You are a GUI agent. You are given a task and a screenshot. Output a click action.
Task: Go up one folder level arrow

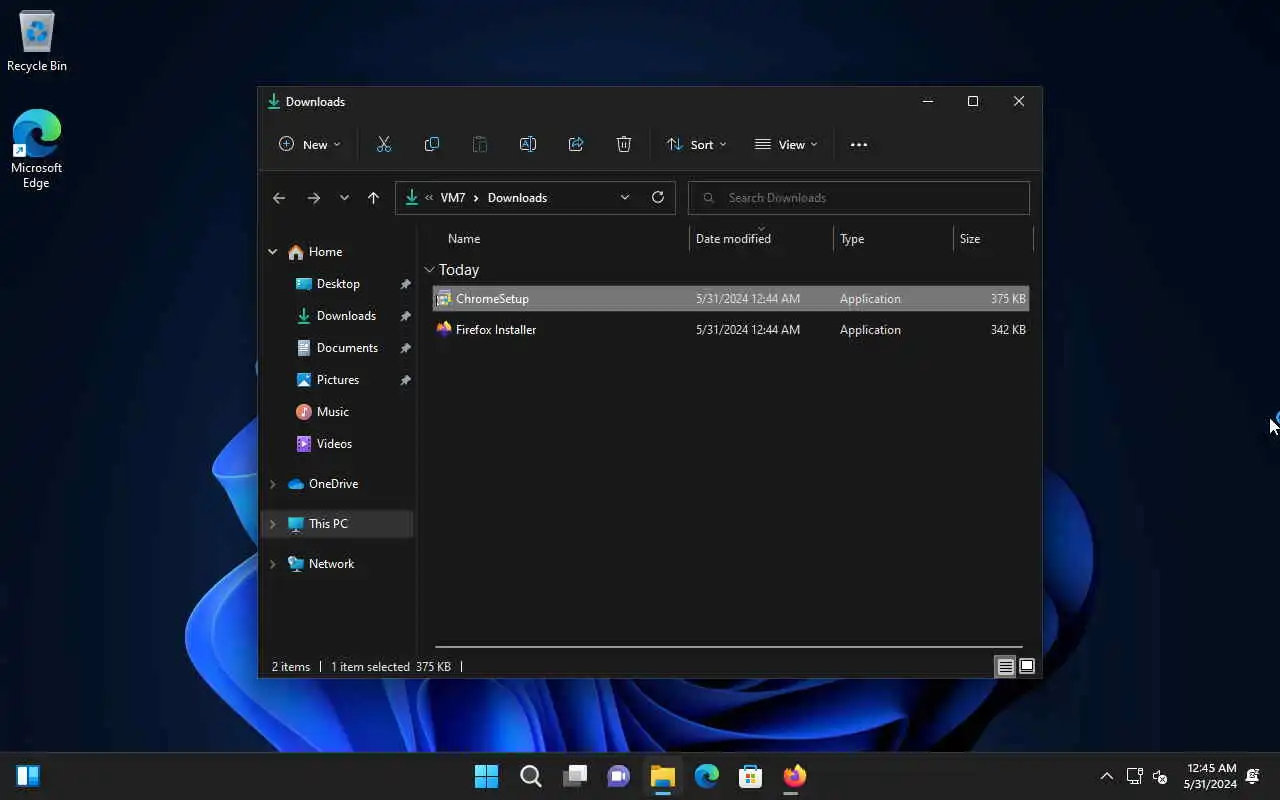pos(373,198)
